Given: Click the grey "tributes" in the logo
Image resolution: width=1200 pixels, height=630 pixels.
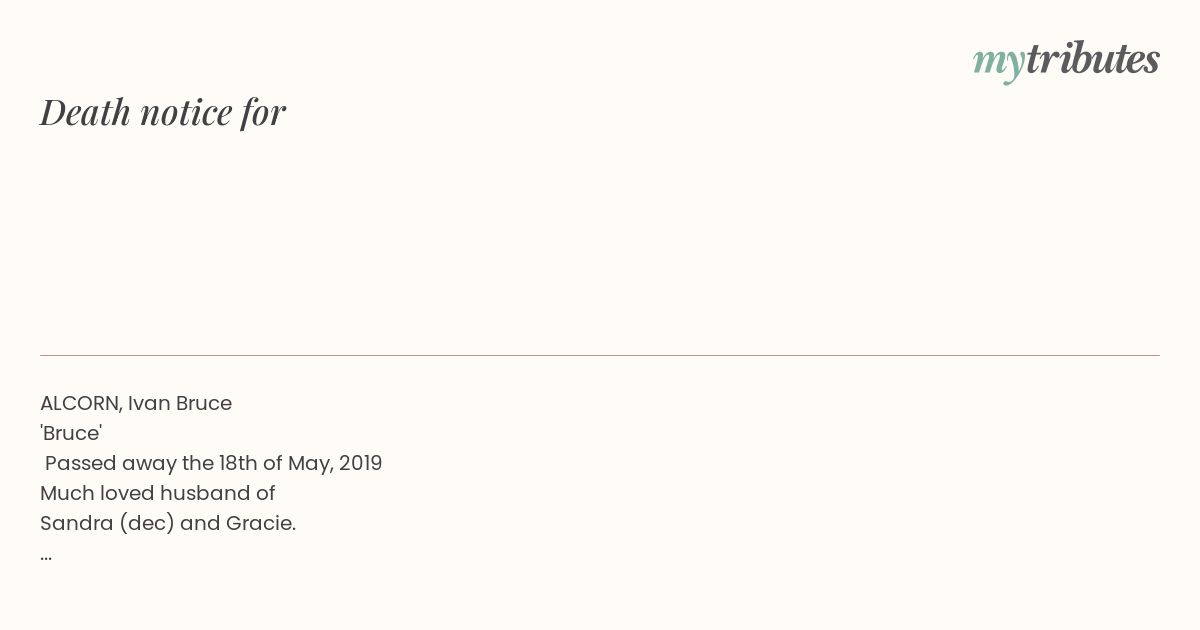Looking at the screenshot, I should tap(1093, 59).
